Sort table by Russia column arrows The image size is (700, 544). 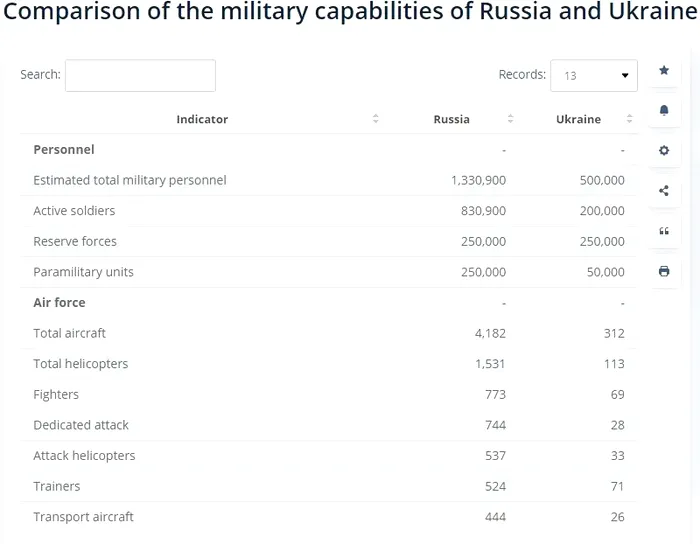(x=510, y=119)
